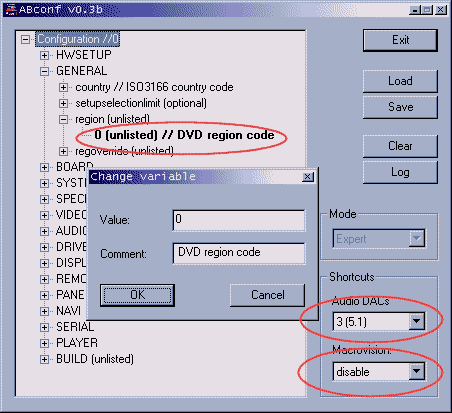Image resolution: width=452 pixels, height=413 pixels.
Task: Collapse the region (unlisted) node
Action: (63, 119)
